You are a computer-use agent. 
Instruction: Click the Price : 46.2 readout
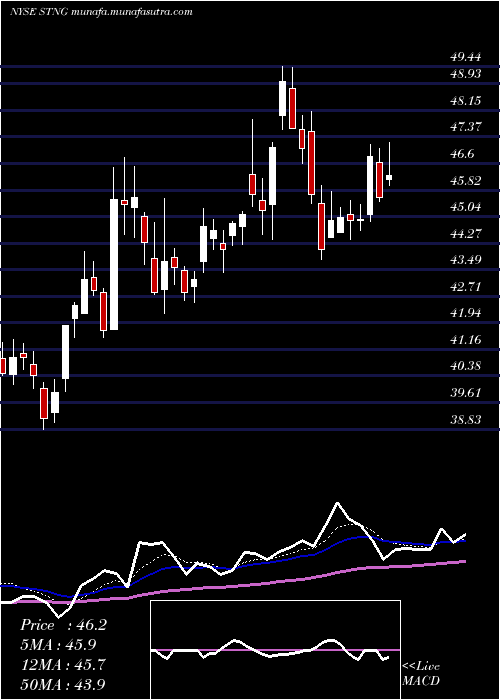click(x=63, y=625)
